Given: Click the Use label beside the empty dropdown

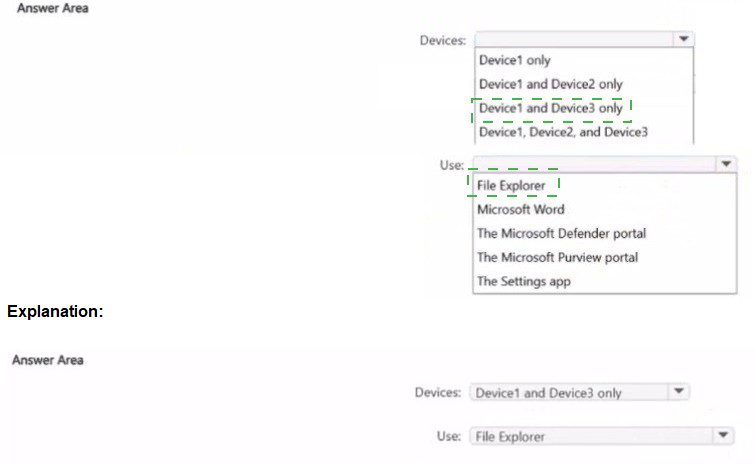Looking at the screenshot, I should pos(452,165).
